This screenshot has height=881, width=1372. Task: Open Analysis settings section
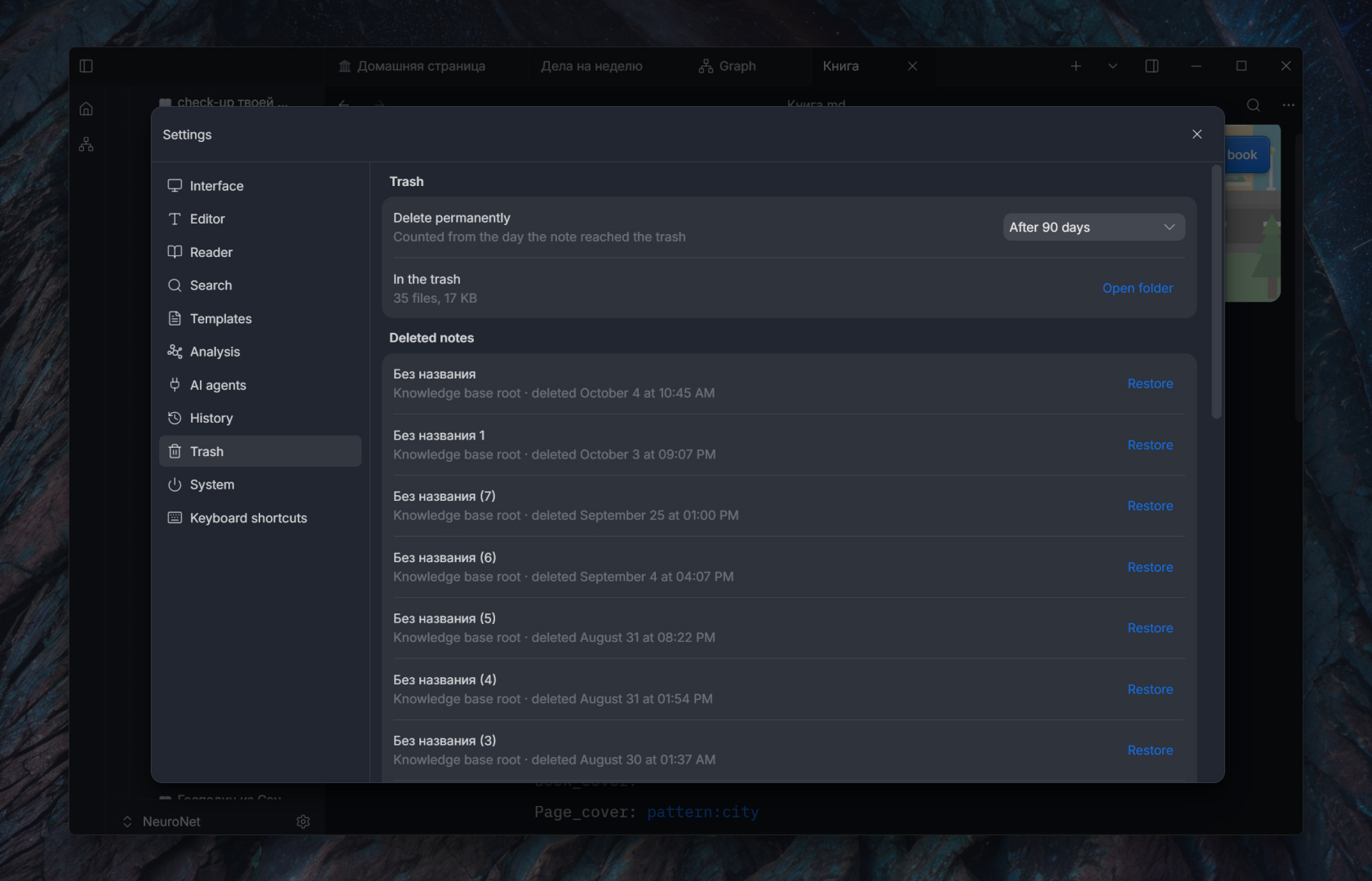point(260,352)
